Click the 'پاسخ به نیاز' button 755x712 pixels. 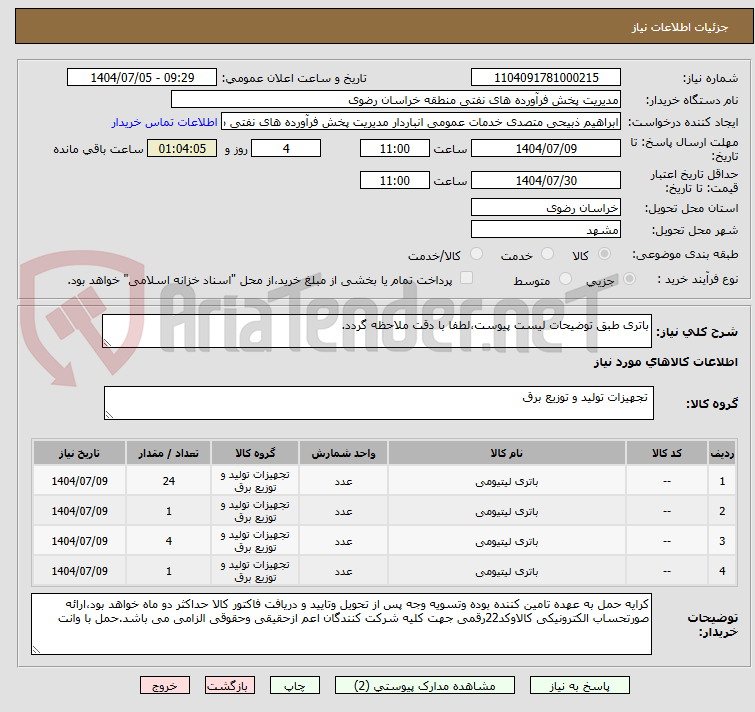(x=580, y=686)
